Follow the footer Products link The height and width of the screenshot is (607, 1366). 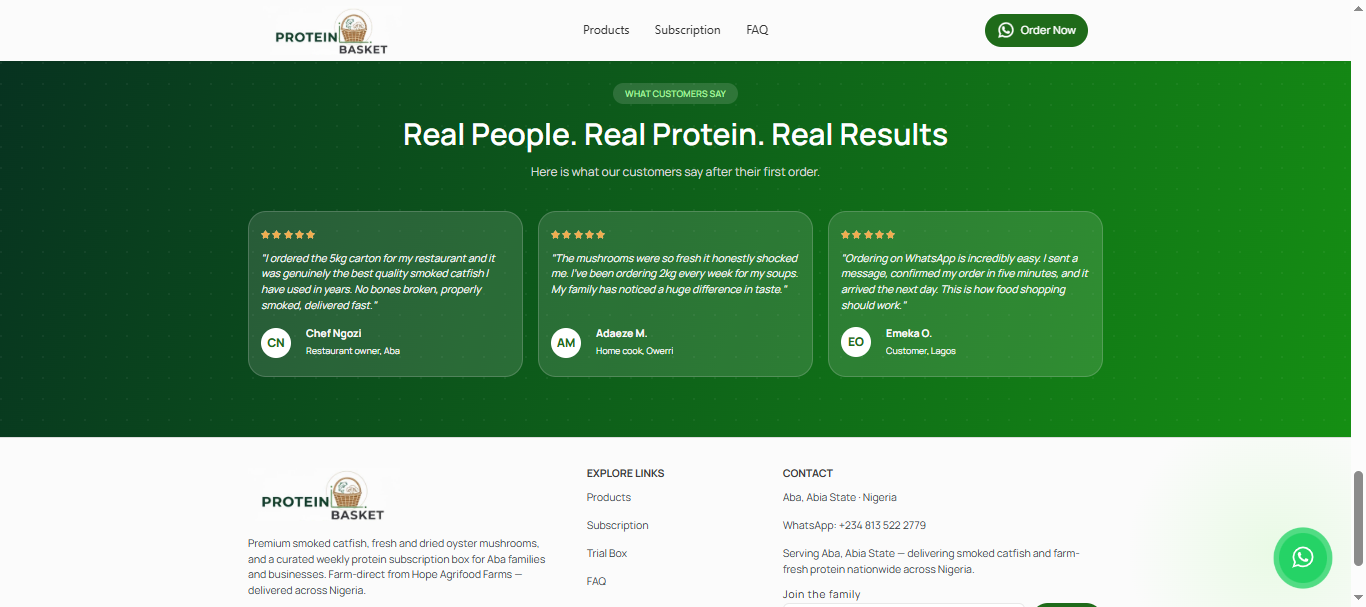pyautogui.click(x=609, y=497)
